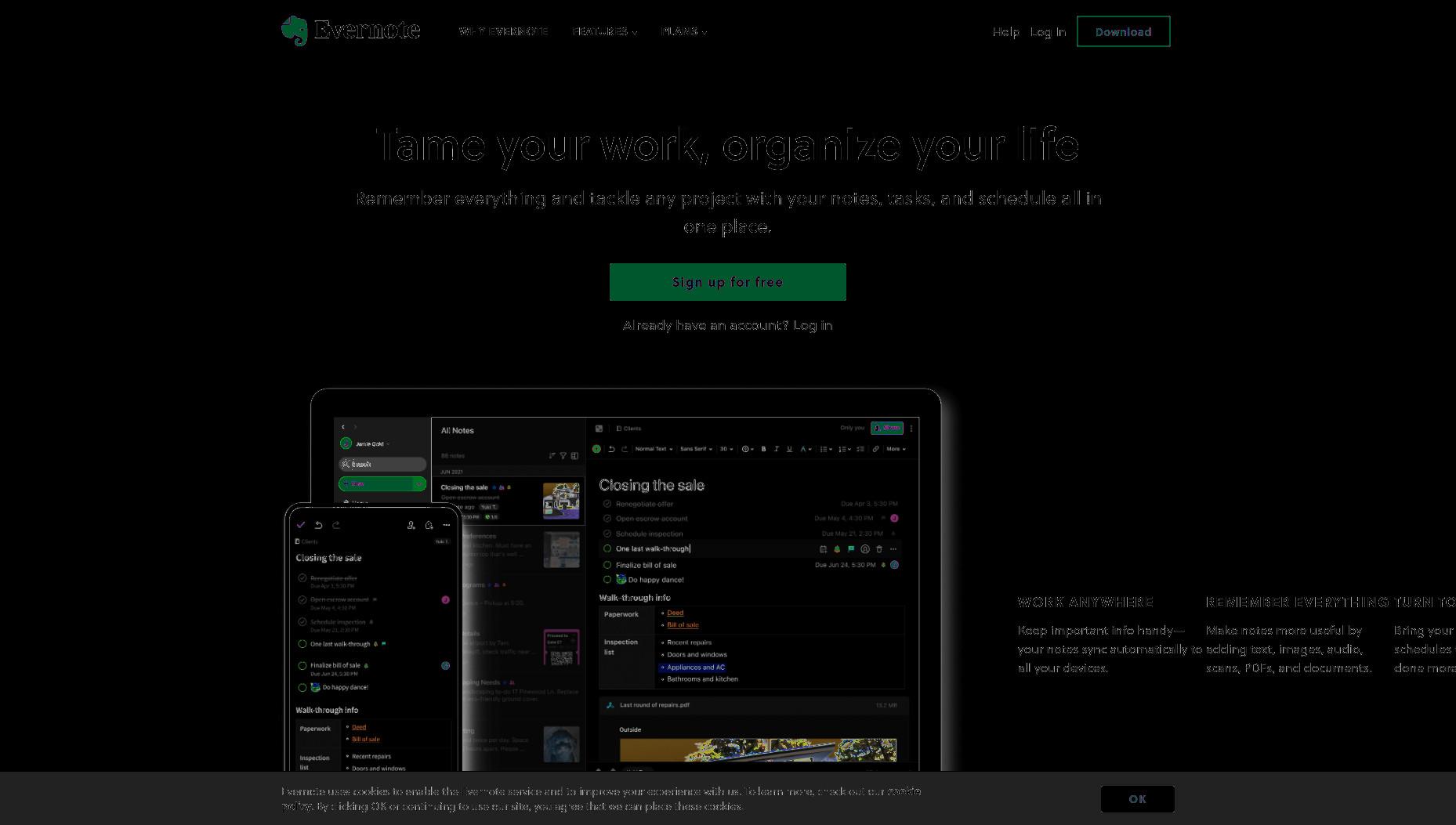Click Log in after 'Already have an account?'

[x=813, y=325]
